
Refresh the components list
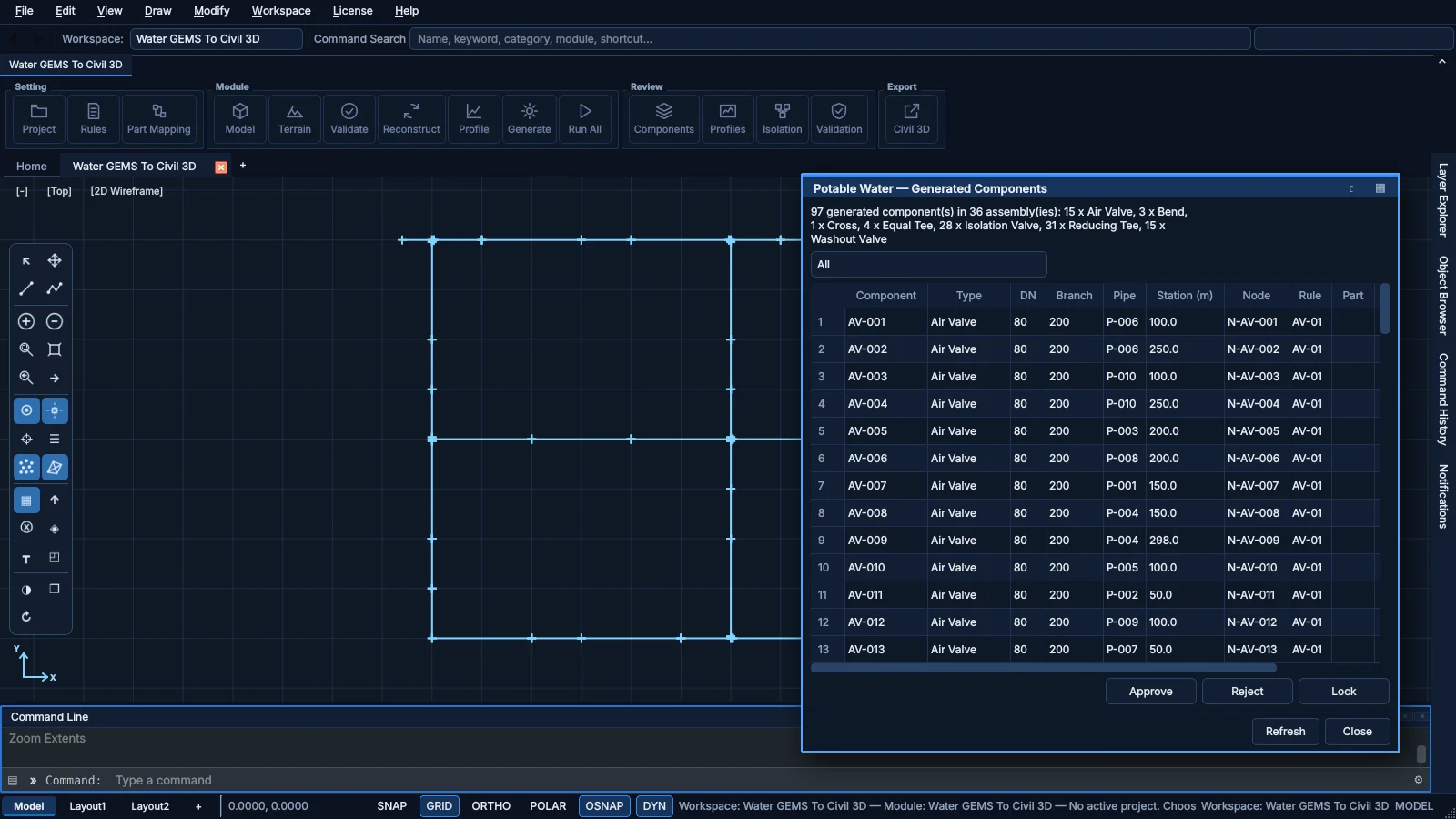click(x=1286, y=732)
